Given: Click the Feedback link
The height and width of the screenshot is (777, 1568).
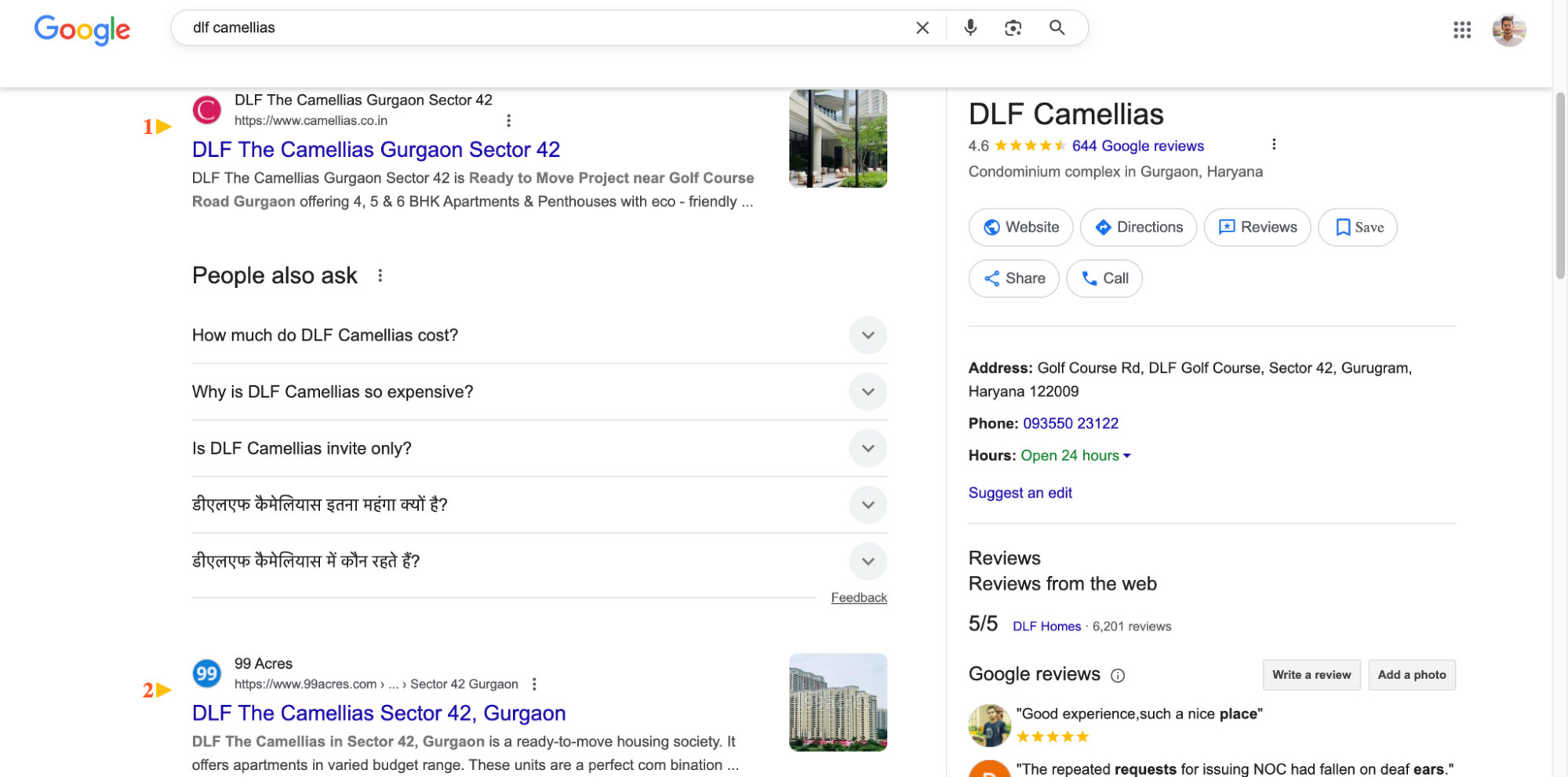Looking at the screenshot, I should [859, 598].
